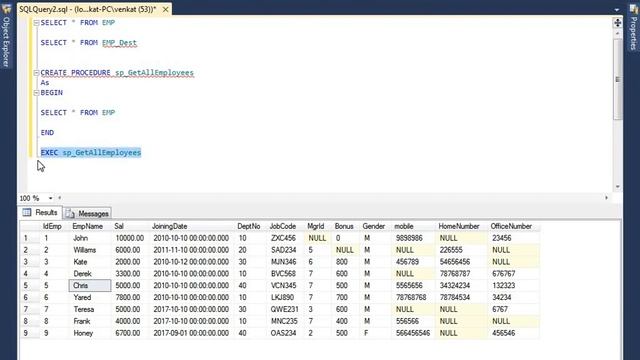
Task: Close the SQLQuery2.sql tab
Action: pyautogui.click(x=165, y=9)
